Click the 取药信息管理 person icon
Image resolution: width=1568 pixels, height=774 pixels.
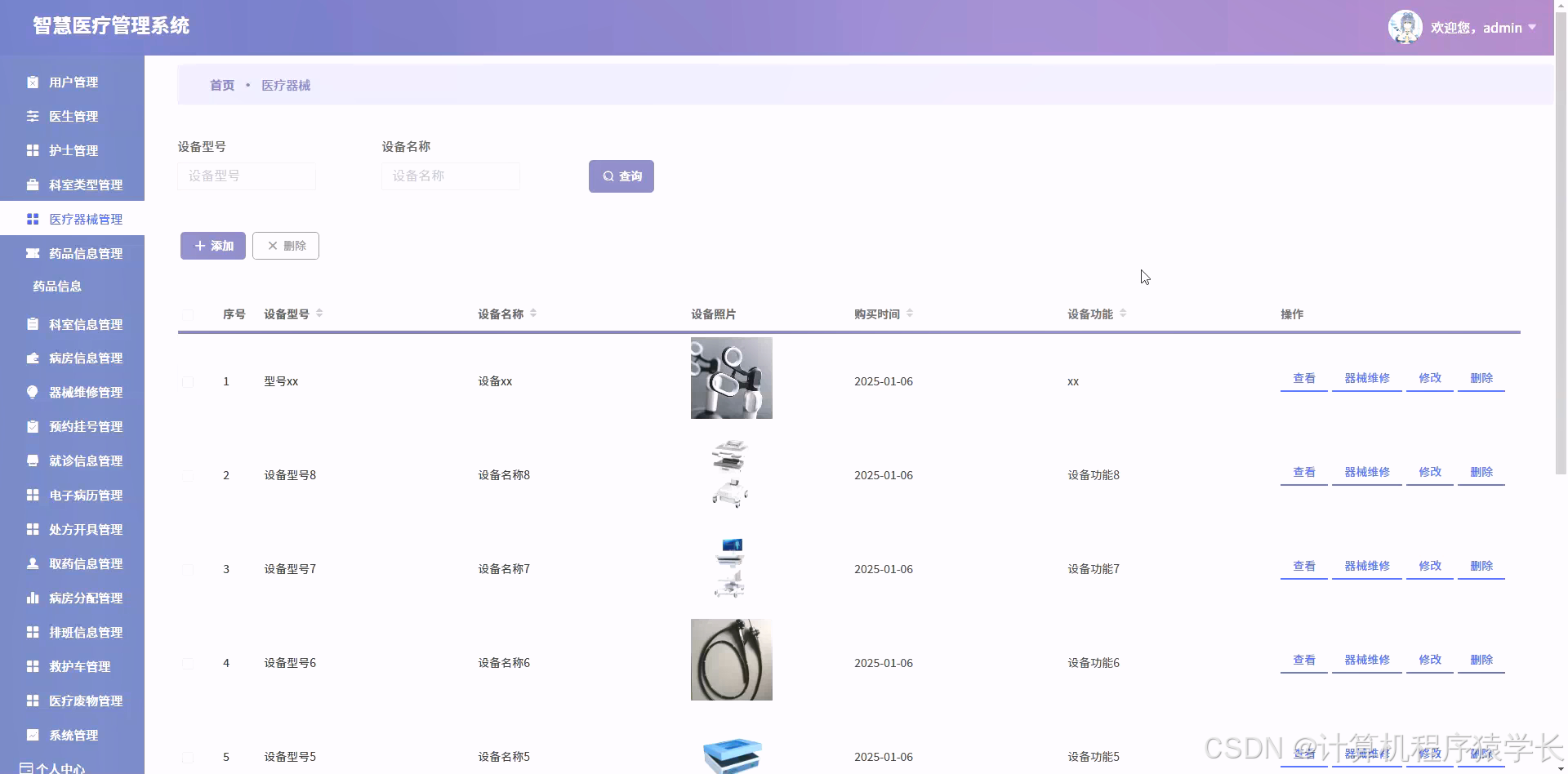33,563
